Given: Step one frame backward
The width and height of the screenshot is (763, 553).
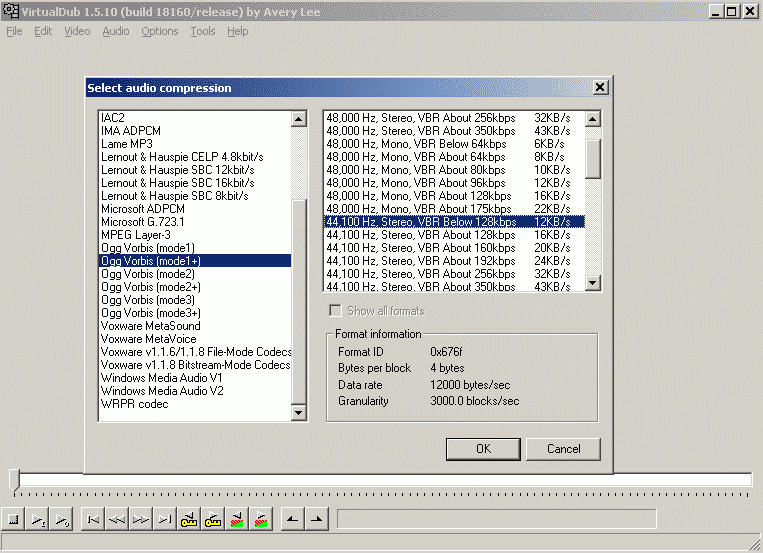Looking at the screenshot, I should [x=117, y=519].
